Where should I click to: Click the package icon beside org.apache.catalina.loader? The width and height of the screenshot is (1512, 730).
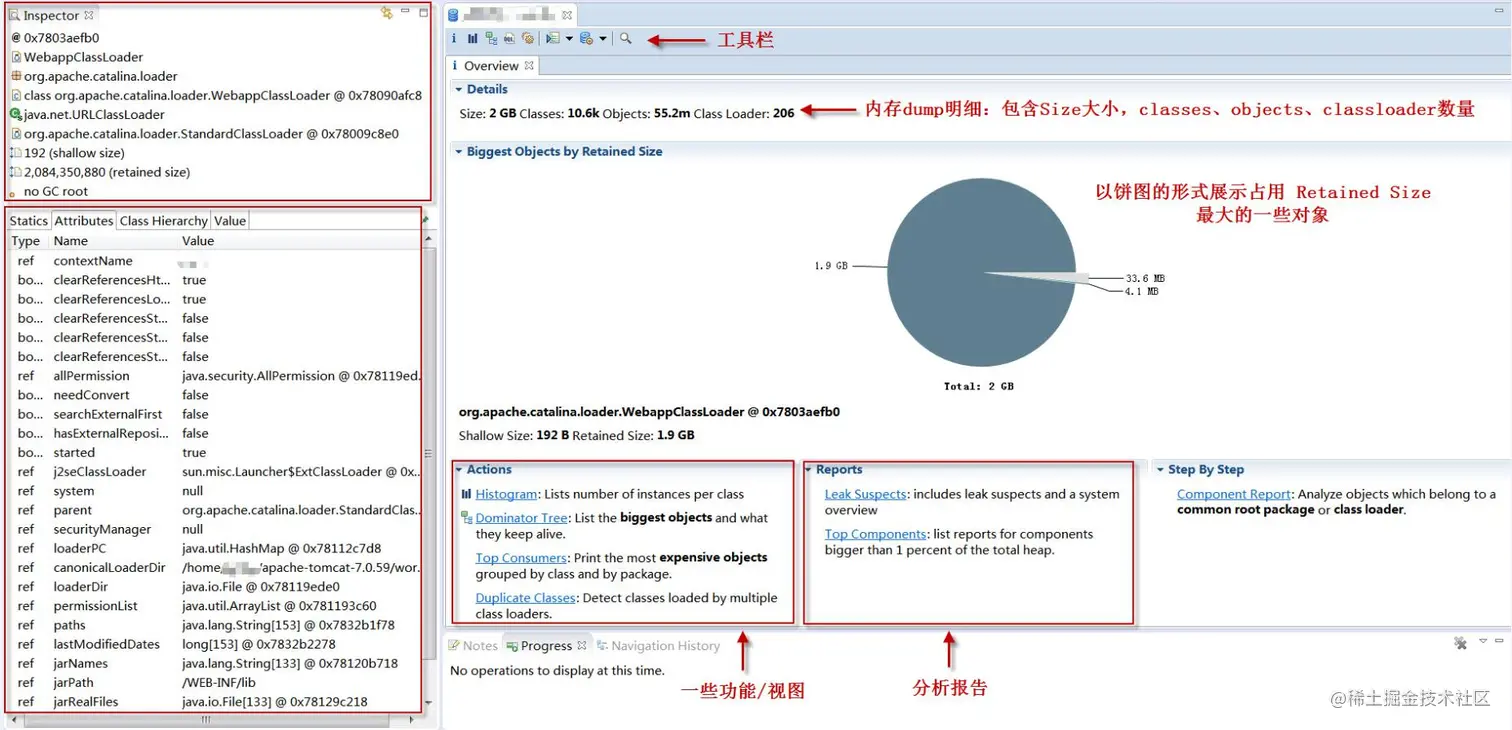coord(16,76)
